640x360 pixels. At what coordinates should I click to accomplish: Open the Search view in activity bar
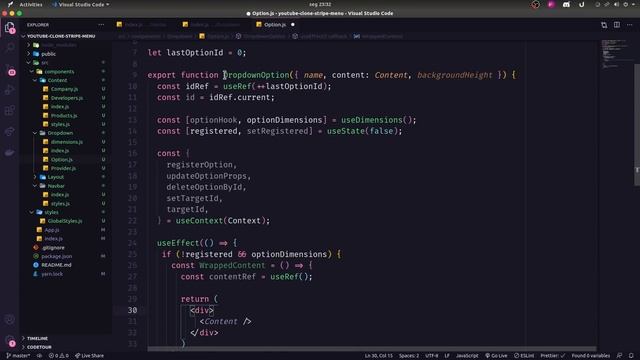pos(9,48)
